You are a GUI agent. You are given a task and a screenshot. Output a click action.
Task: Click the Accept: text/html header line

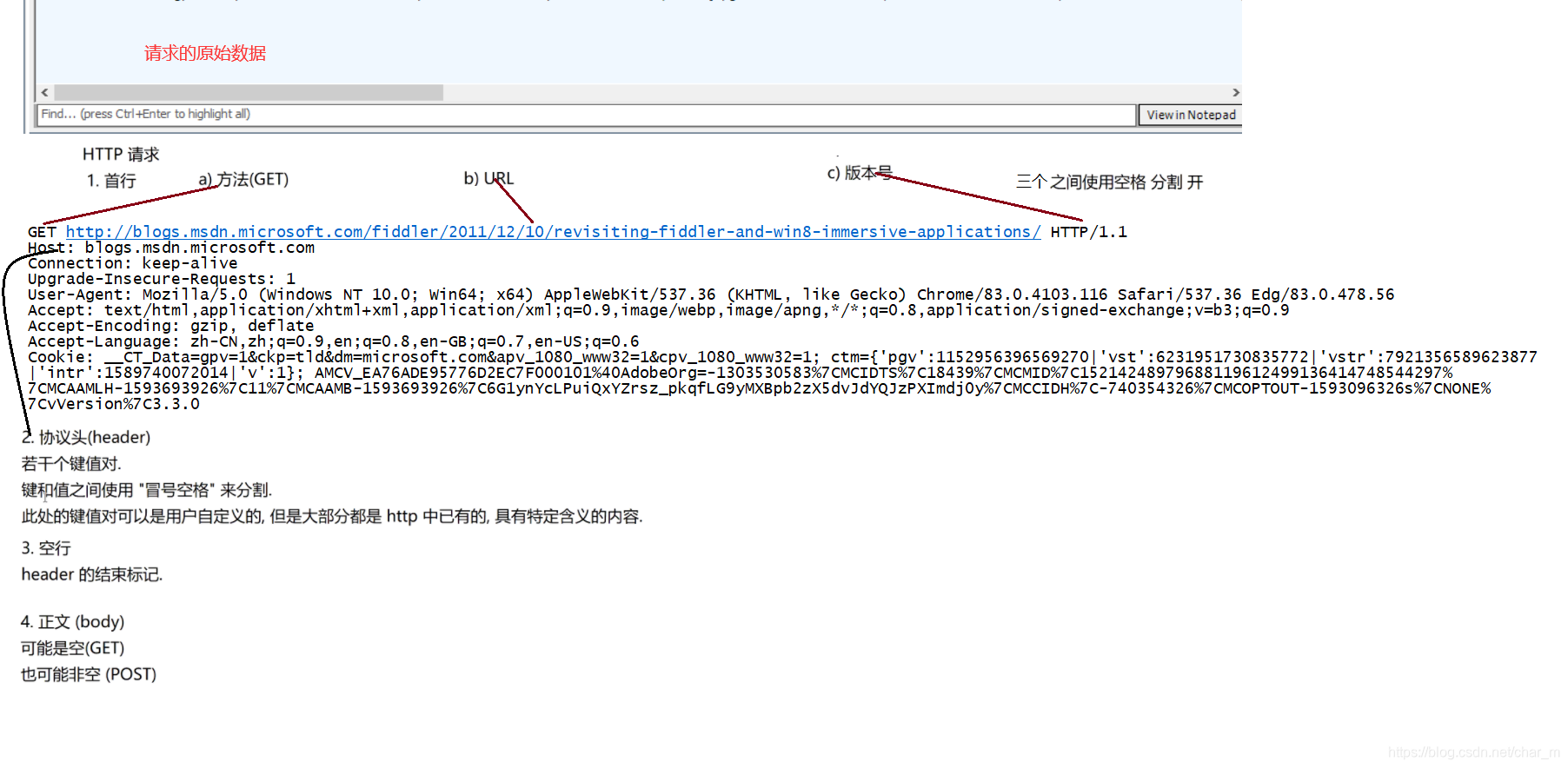(659, 310)
